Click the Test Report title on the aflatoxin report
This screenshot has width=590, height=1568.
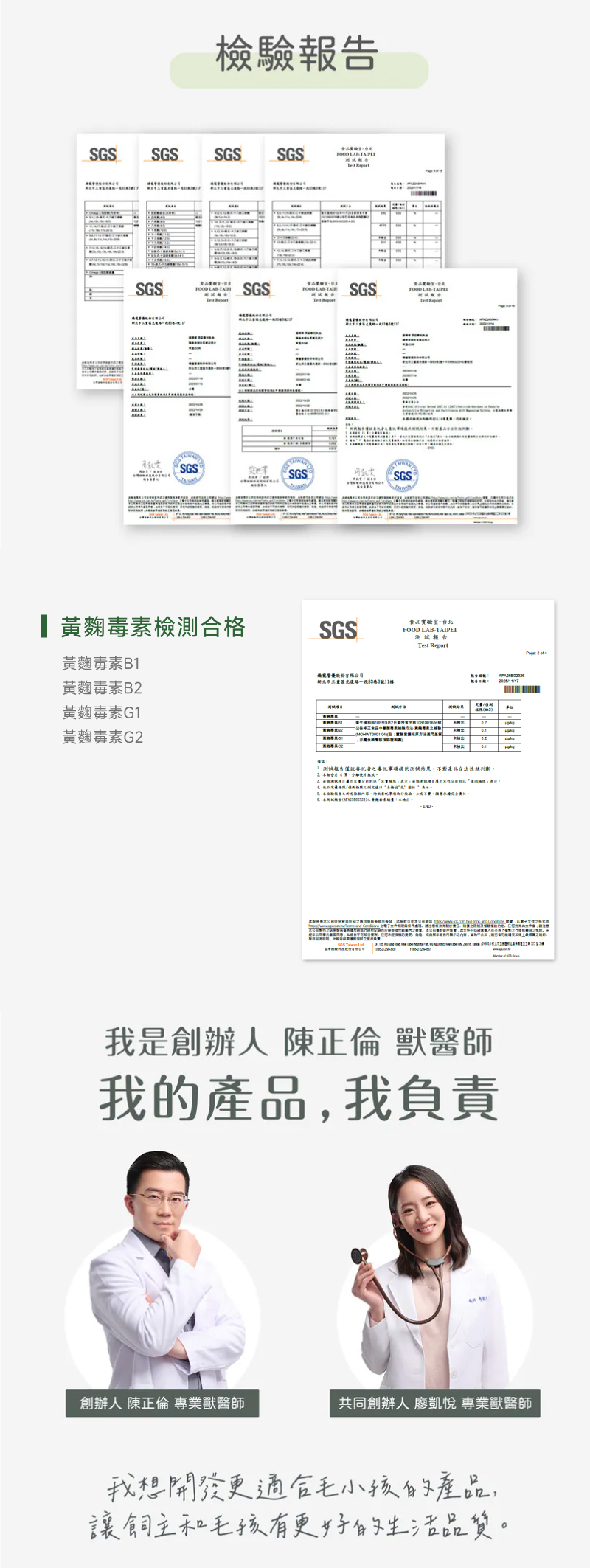pos(433,645)
